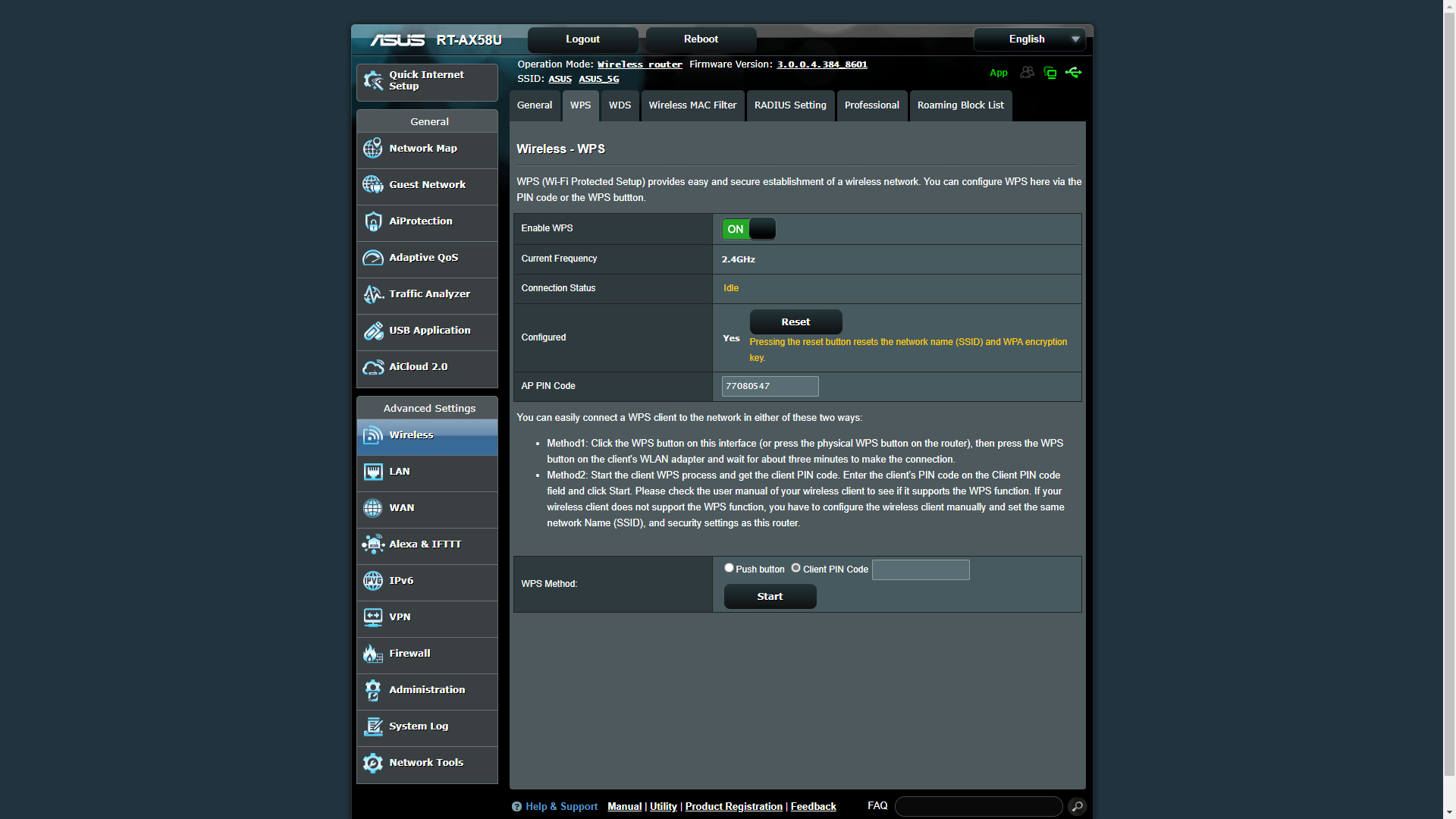Open the AiCloud 2.0 cloud icon
The image size is (1456, 819).
(x=372, y=367)
